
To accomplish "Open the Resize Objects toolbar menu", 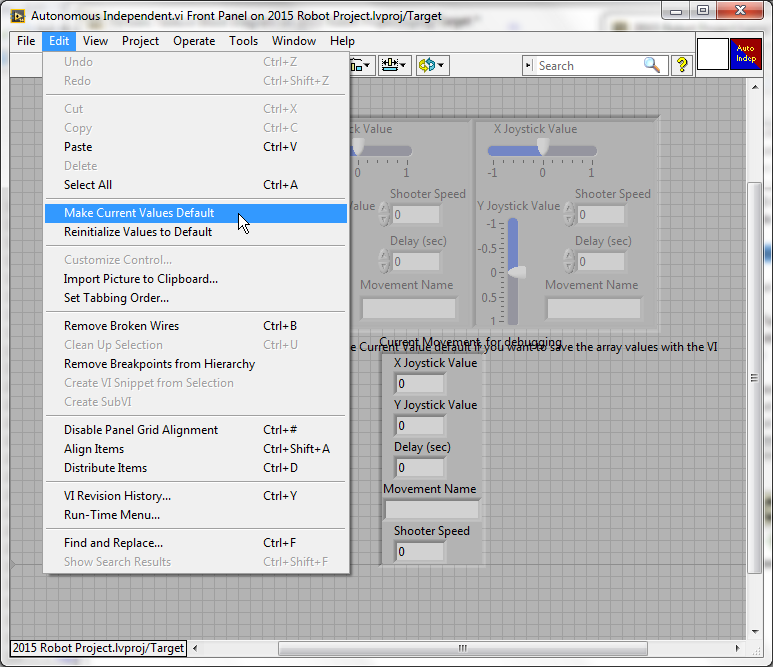I will coord(395,65).
